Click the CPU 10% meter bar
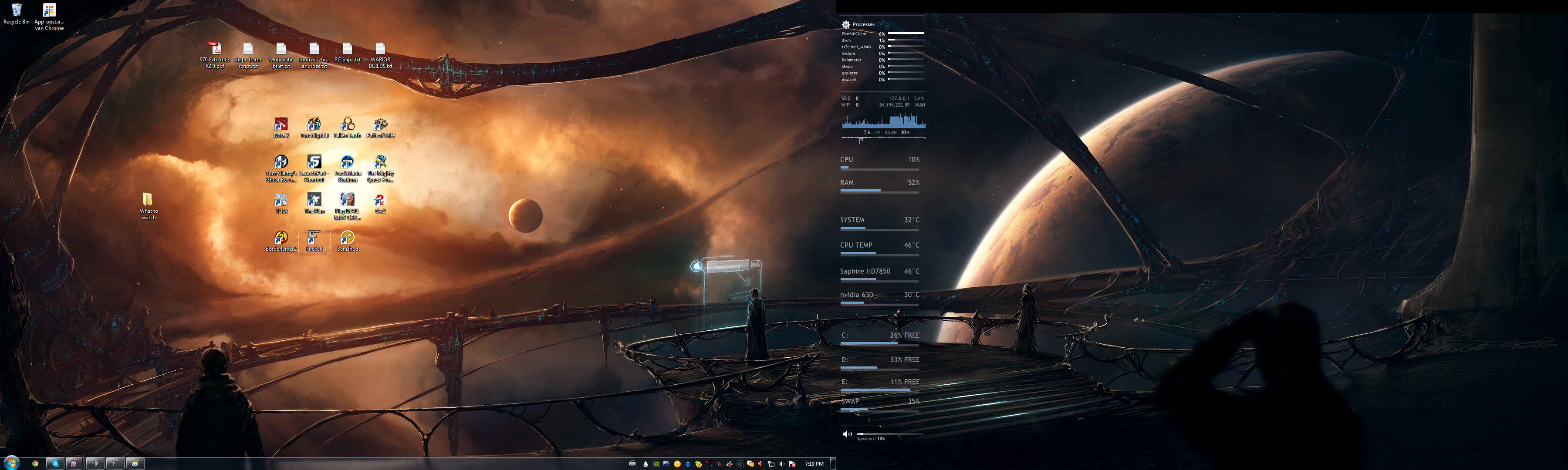The image size is (1568, 470). (879, 168)
